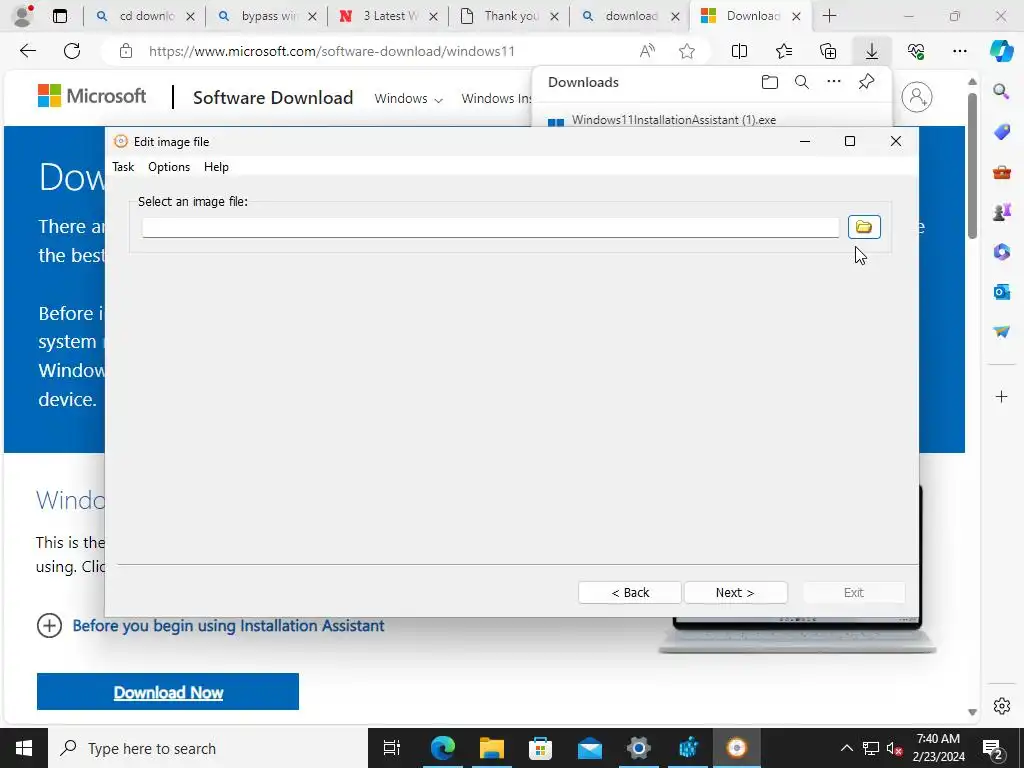Search downloads in Edge downloads panel
The height and width of the screenshot is (768, 1024).
(802, 82)
